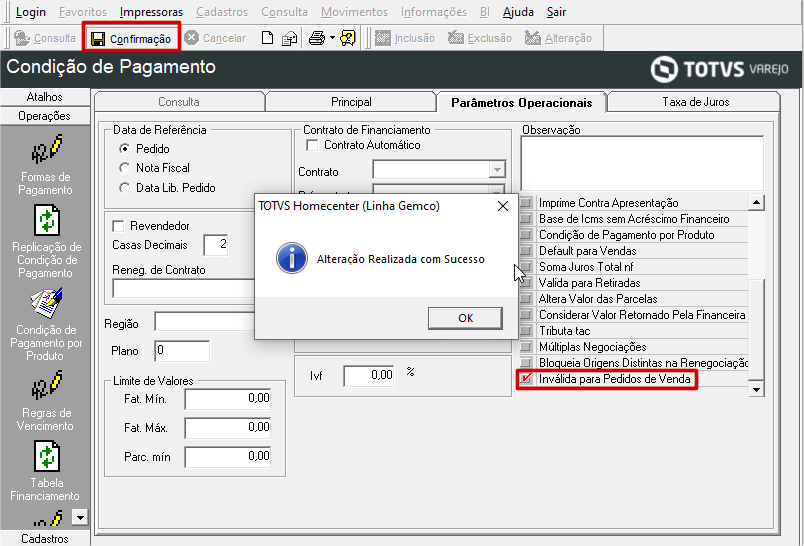The image size is (804, 546).
Task: Select the Pedido radio button
Action: coord(124,149)
